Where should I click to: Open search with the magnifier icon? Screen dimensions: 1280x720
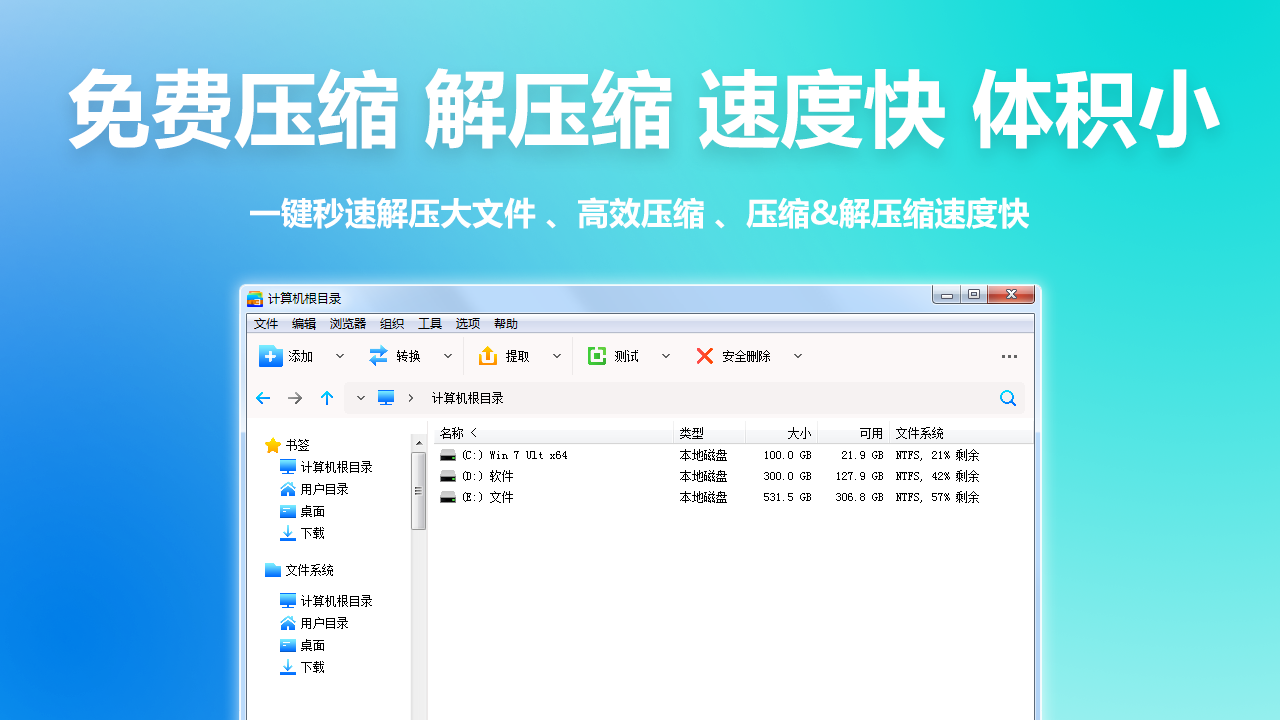click(x=1008, y=398)
